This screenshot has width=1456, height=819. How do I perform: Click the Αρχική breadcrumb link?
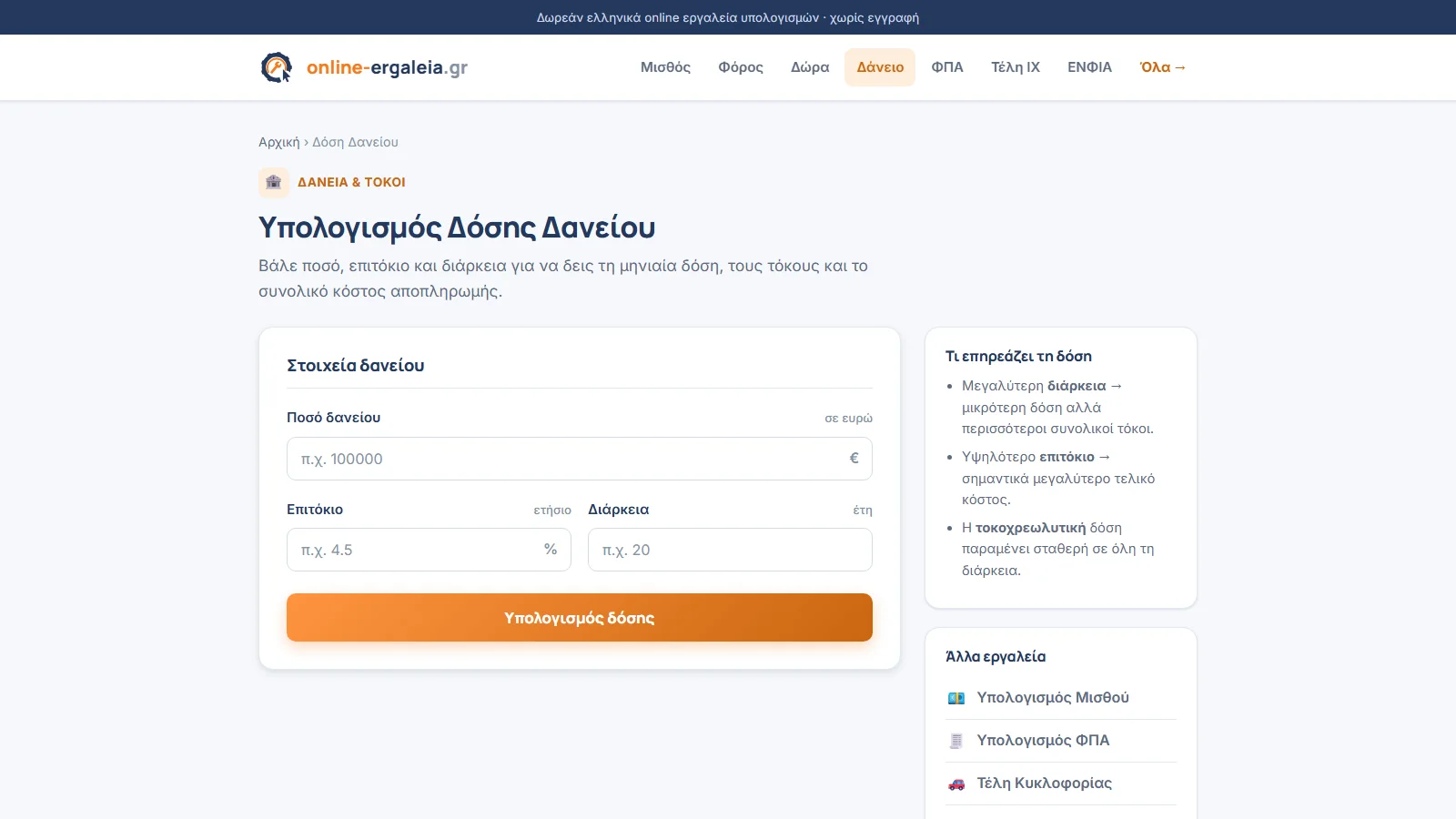tap(278, 142)
